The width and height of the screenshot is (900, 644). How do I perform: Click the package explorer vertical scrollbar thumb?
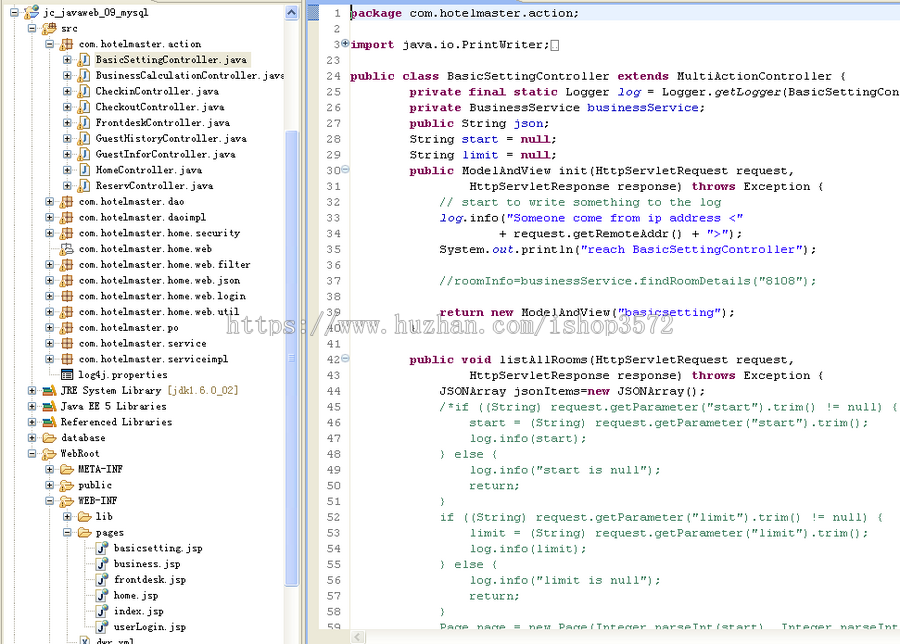(292, 358)
